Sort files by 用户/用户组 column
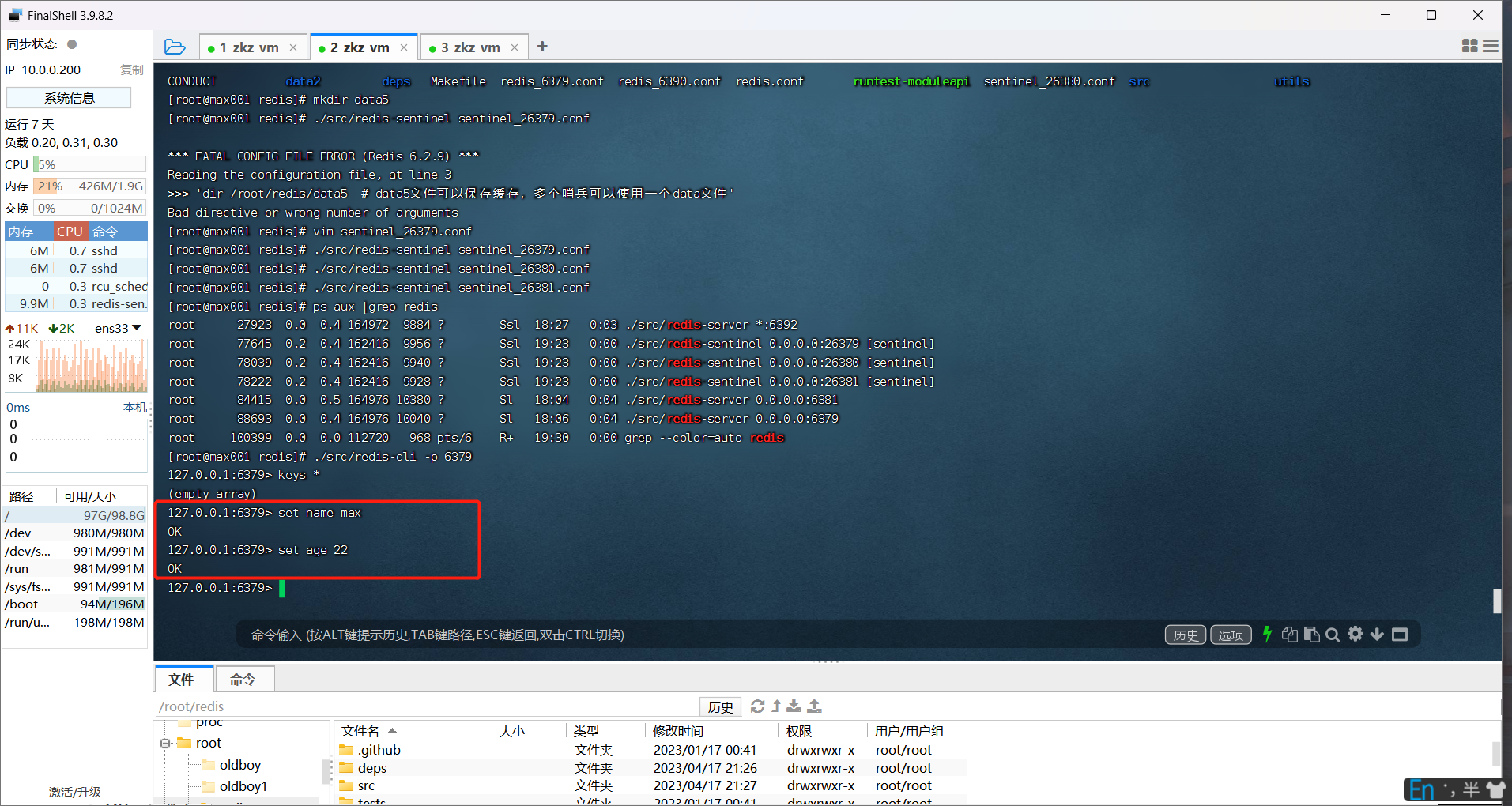Image resolution: width=1512 pixels, height=806 pixels. 909,731
